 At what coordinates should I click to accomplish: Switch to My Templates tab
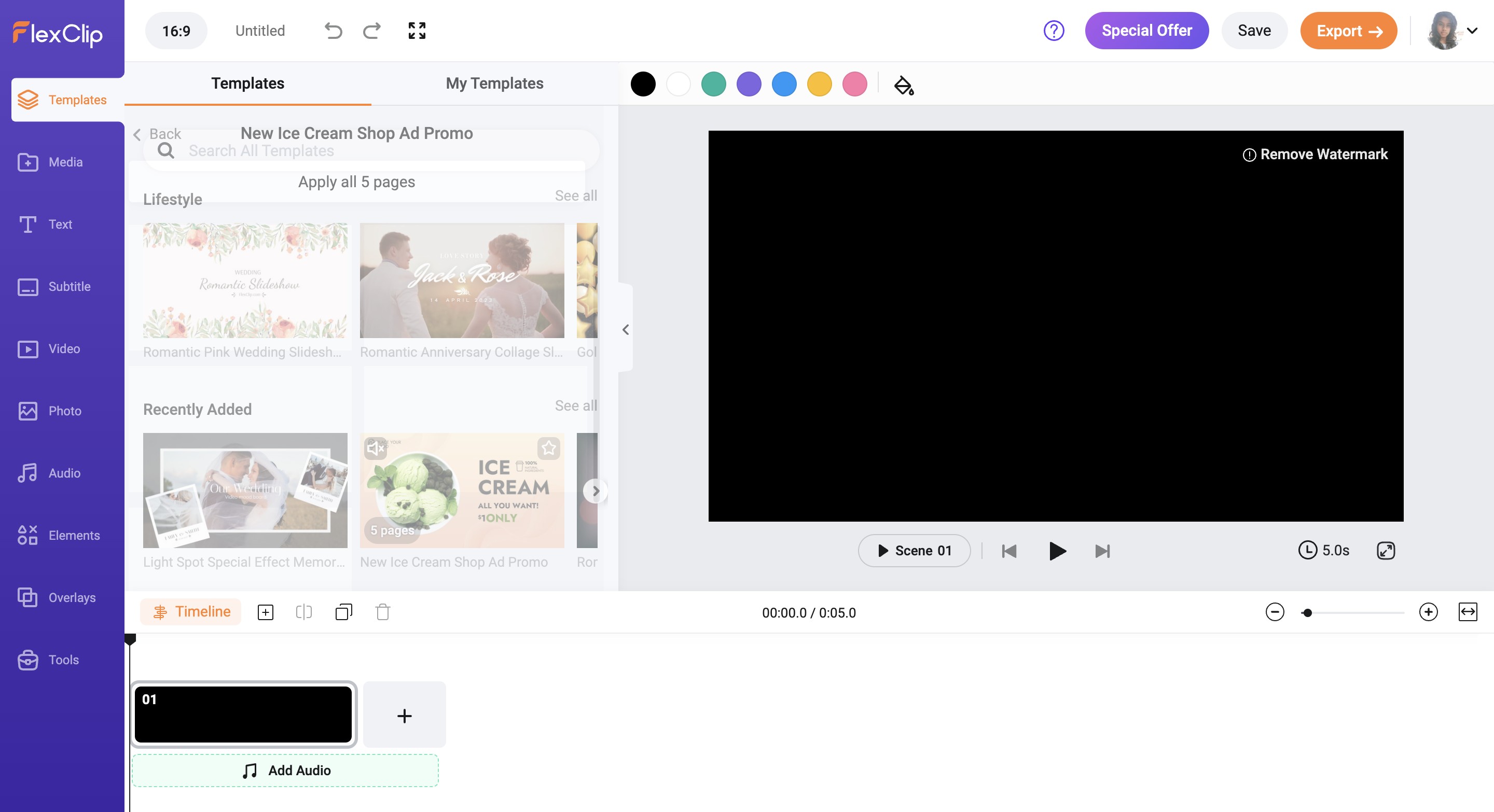tap(494, 83)
